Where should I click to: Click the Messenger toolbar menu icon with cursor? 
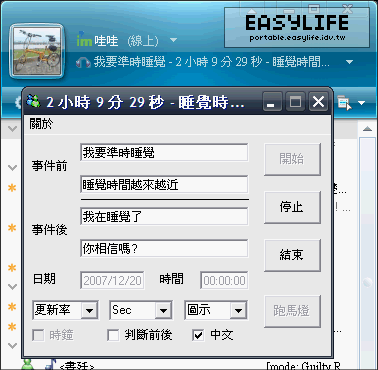click(x=344, y=103)
